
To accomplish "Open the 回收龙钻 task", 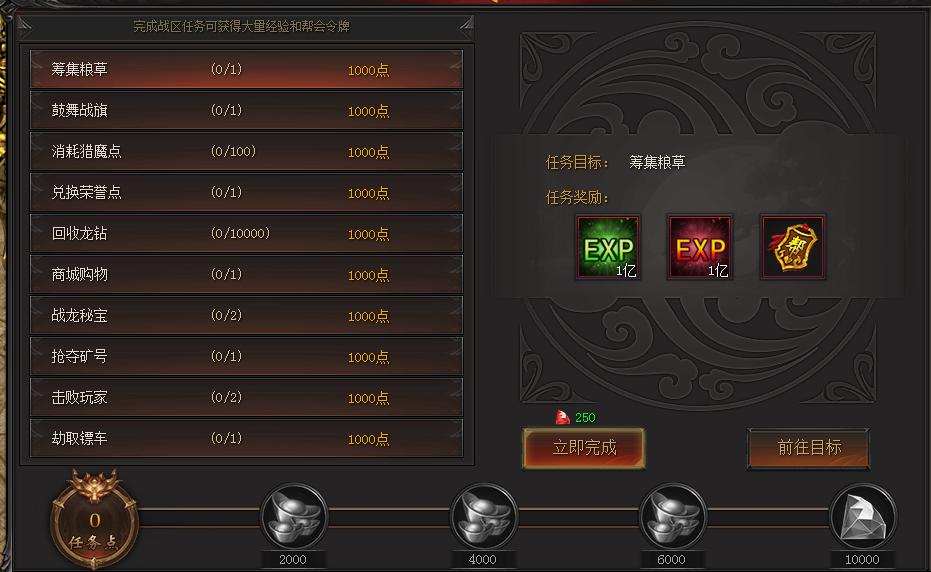I will 246,233.
